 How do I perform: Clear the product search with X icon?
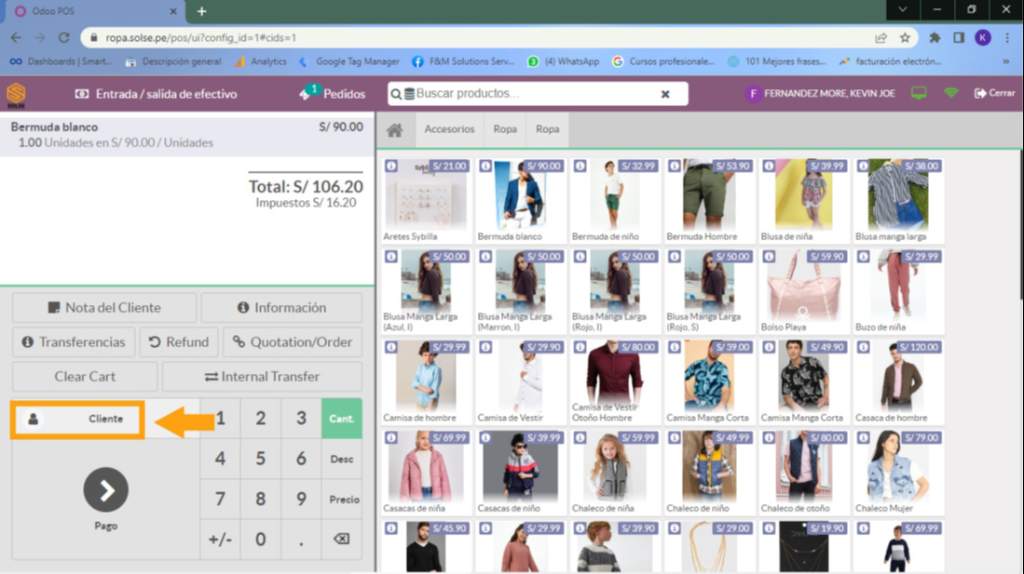pyautogui.click(x=665, y=94)
